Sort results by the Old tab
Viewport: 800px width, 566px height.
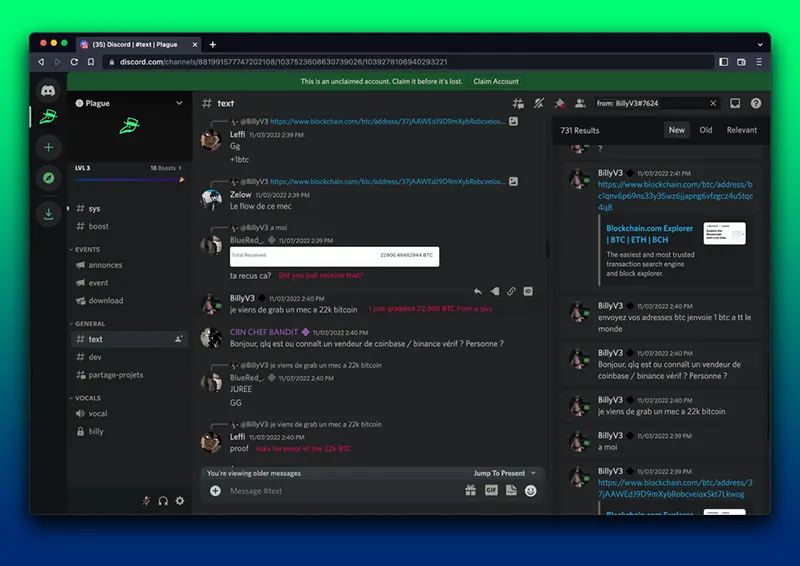[x=706, y=130]
